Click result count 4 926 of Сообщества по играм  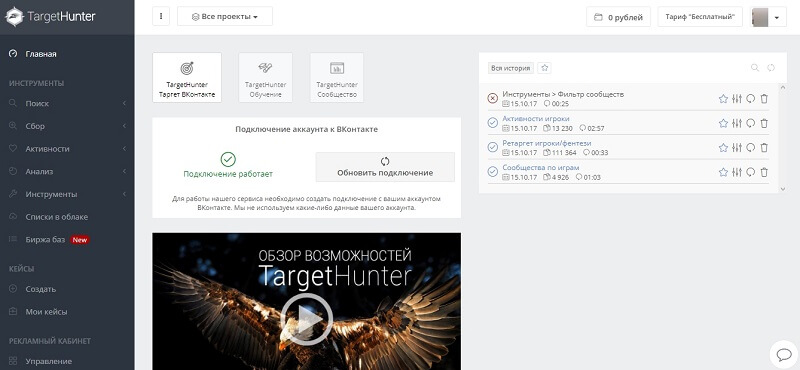556,177
